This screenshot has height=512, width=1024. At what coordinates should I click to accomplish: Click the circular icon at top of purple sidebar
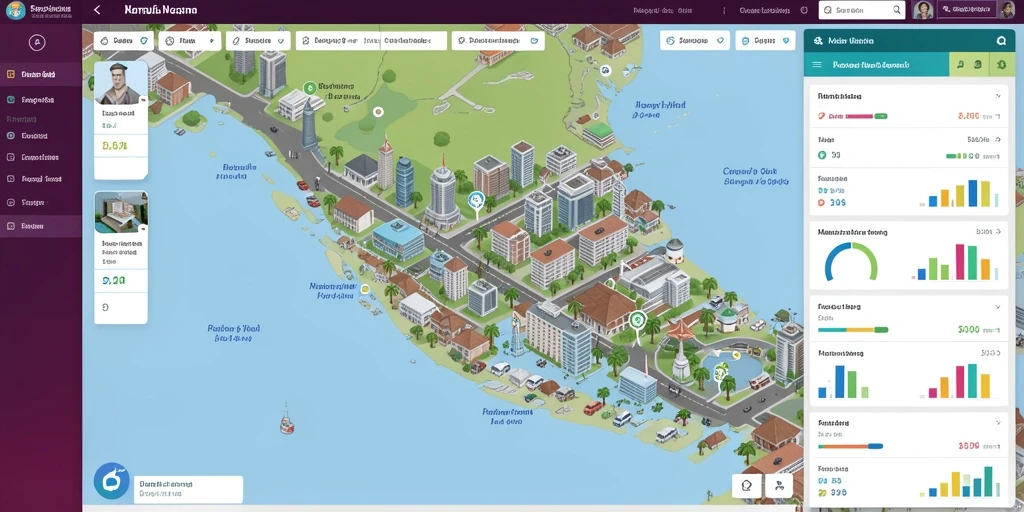pos(37,43)
